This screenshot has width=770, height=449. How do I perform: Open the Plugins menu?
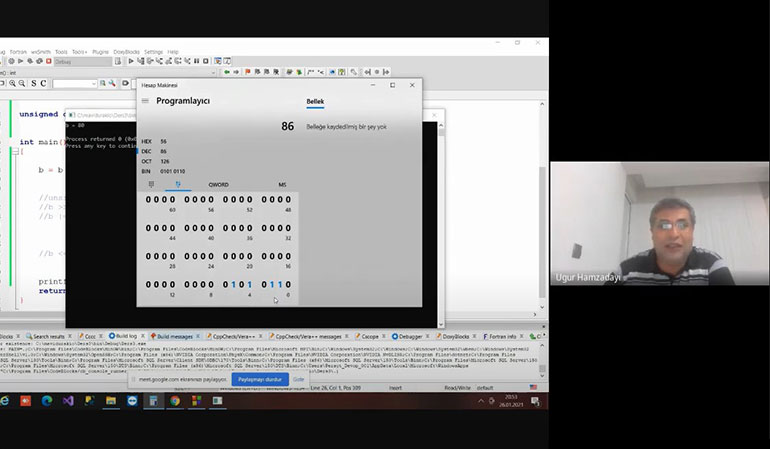pyautogui.click(x=100, y=51)
